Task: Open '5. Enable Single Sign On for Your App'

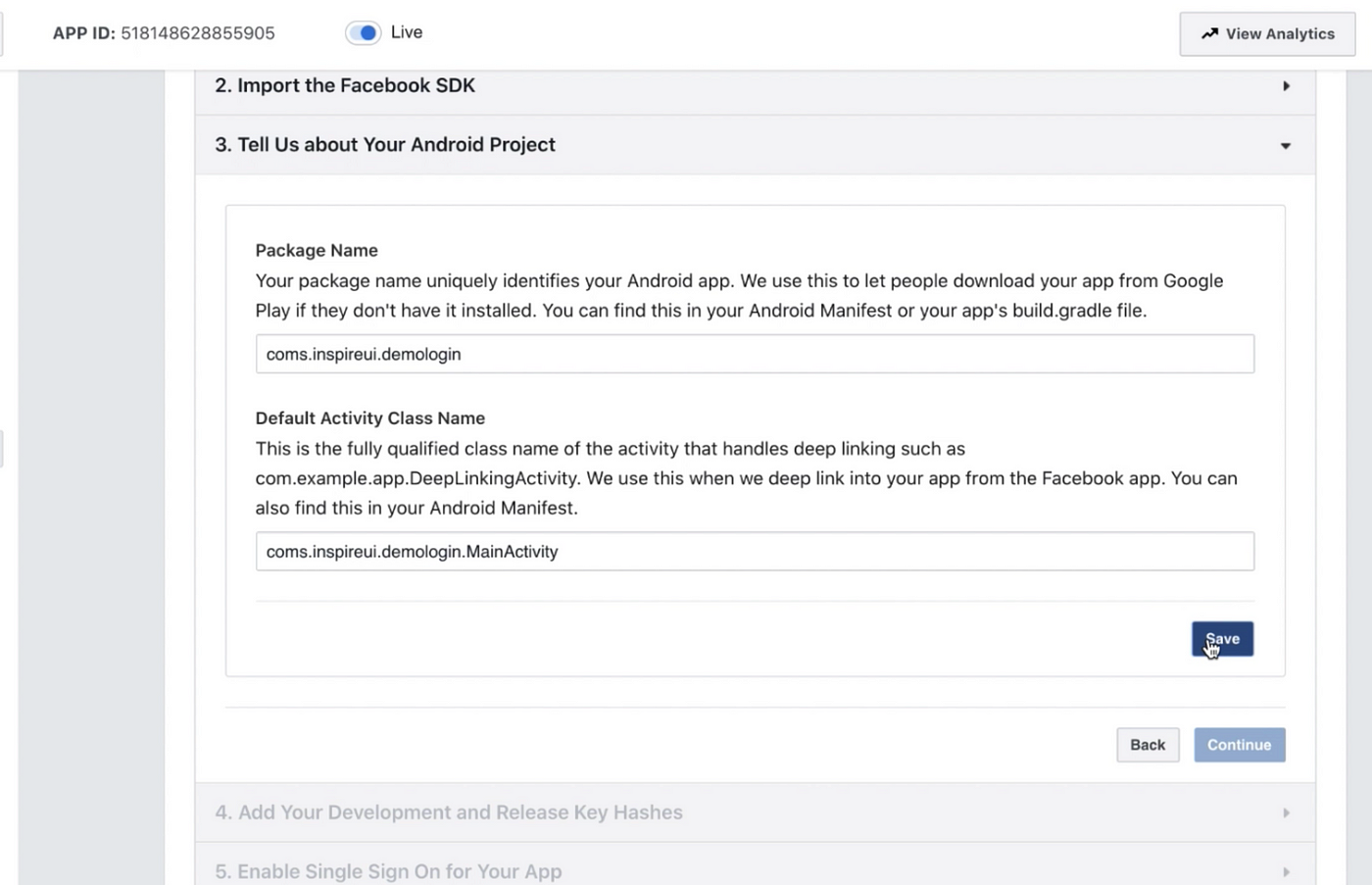Action: click(x=388, y=871)
